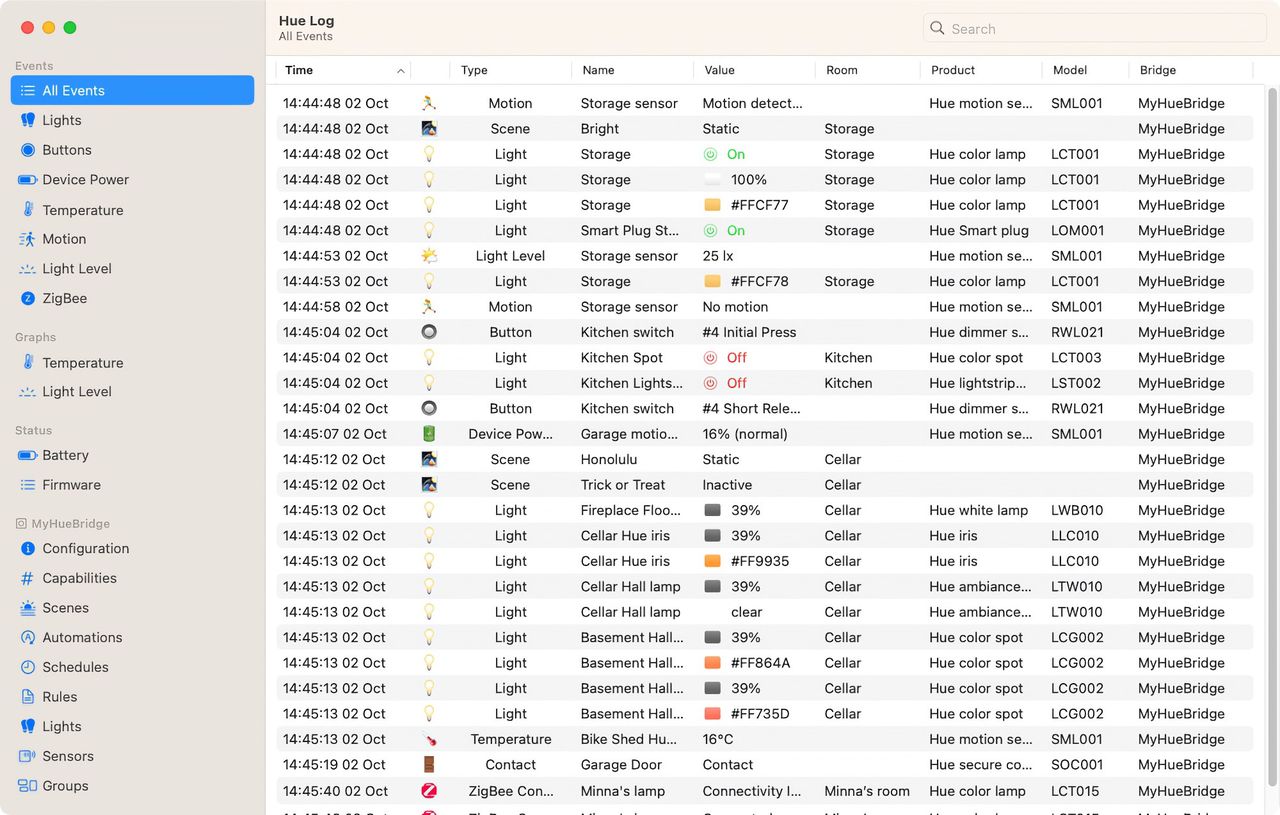1280x815 pixels.
Task: Sort by the Type column header
Action: pyautogui.click(x=474, y=70)
